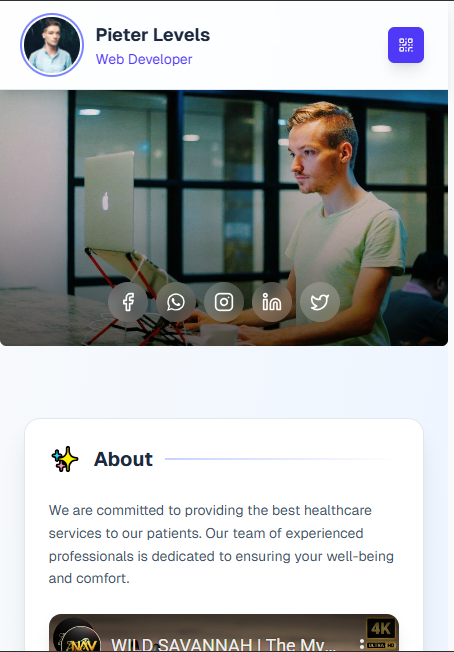Open the WhatsApp chat icon
The image size is (454, 652).
click(176, 302)
